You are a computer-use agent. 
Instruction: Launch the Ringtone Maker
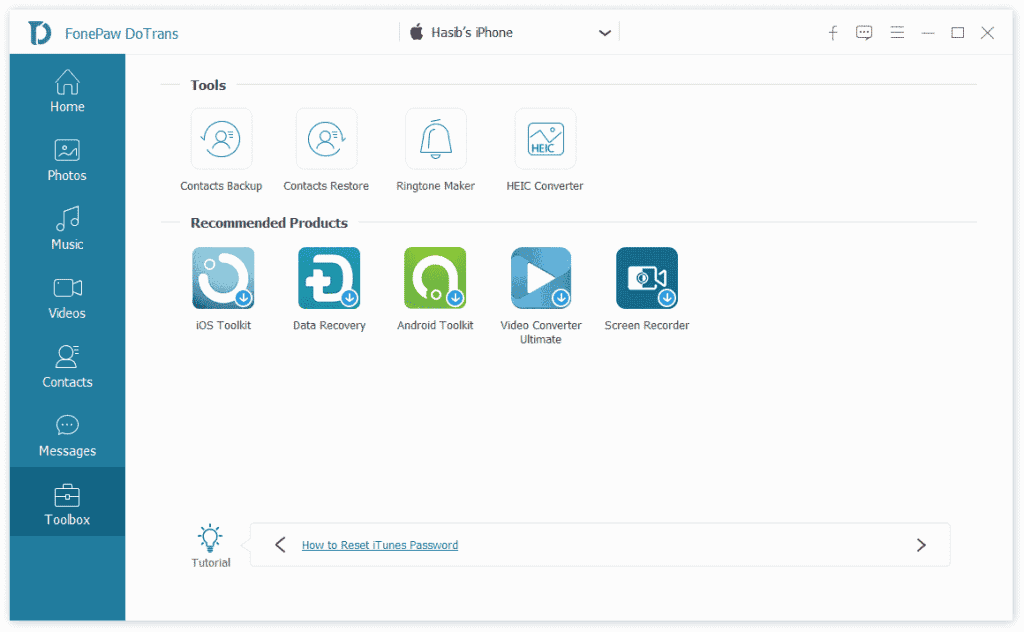click(x=435, y=138)
